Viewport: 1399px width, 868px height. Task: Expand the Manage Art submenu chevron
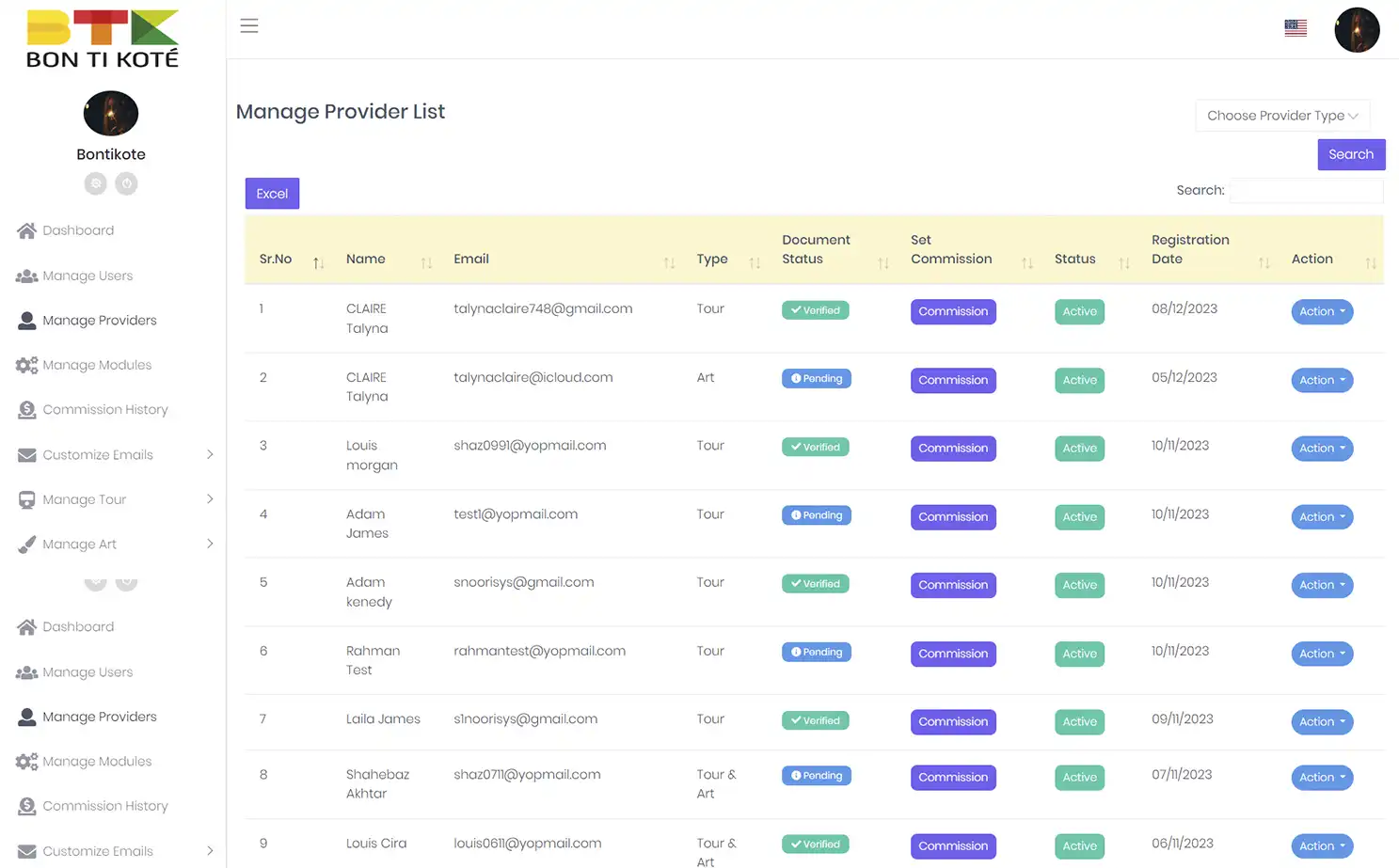coord(210,544)
